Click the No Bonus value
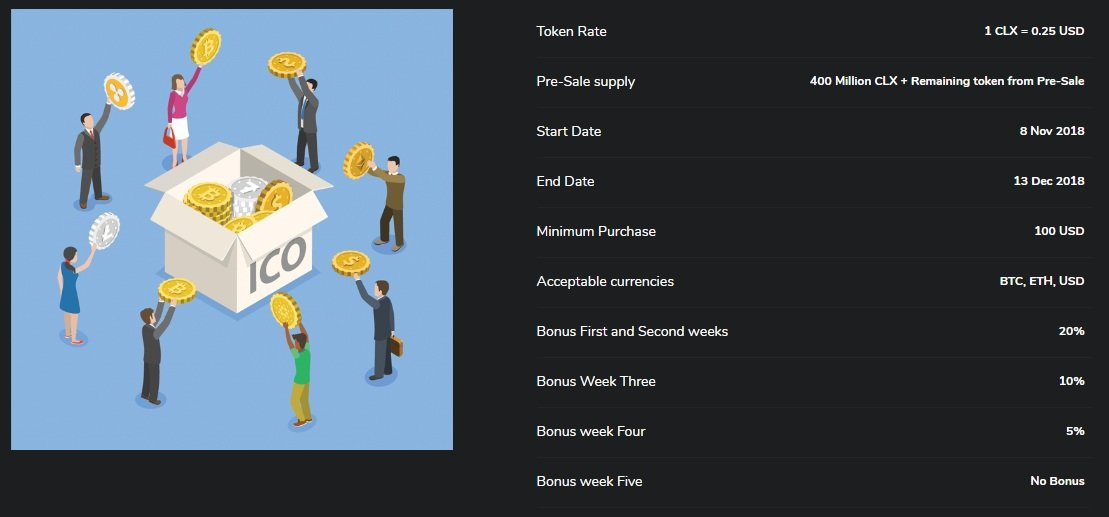This screenshot has width=1109, height=517. [1057, 481]
